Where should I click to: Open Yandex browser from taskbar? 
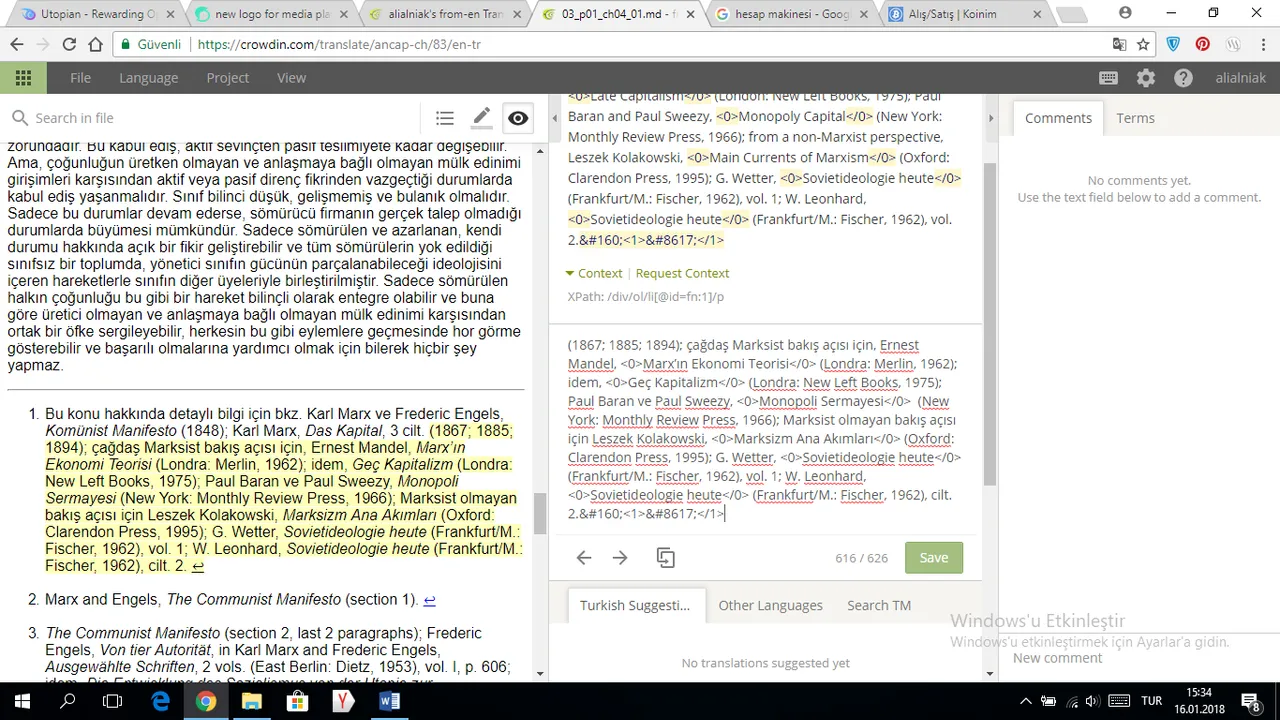pos(344,701)
